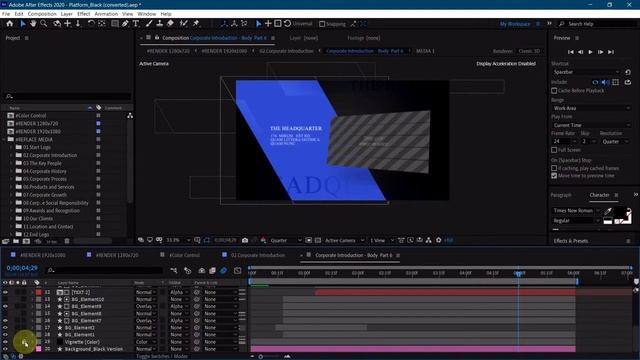The image size is (640, 360).
Task: Select the Eraser tool
Action: (170, 24)
